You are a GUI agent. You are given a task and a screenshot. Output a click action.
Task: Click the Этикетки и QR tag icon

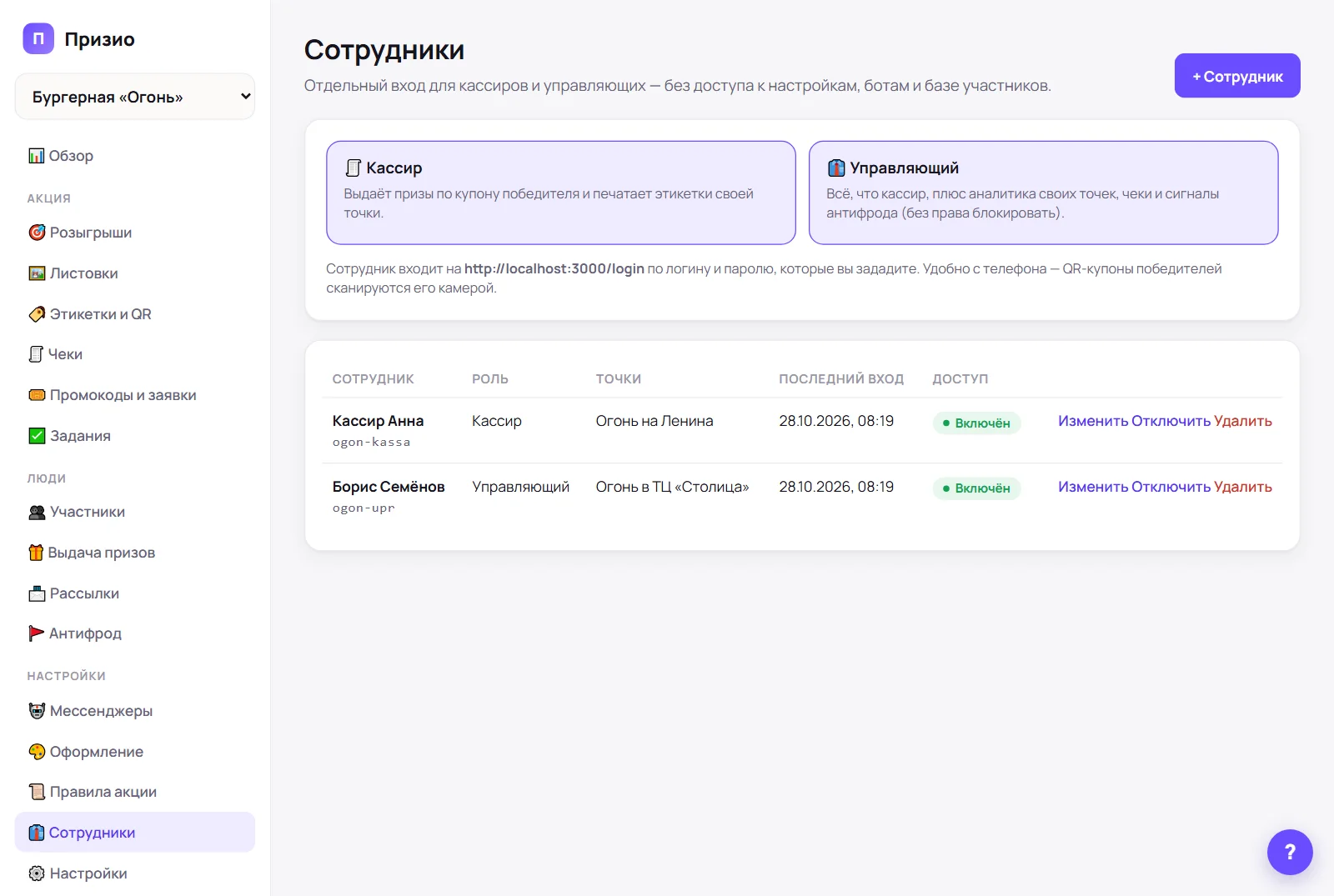click(37, 314)
